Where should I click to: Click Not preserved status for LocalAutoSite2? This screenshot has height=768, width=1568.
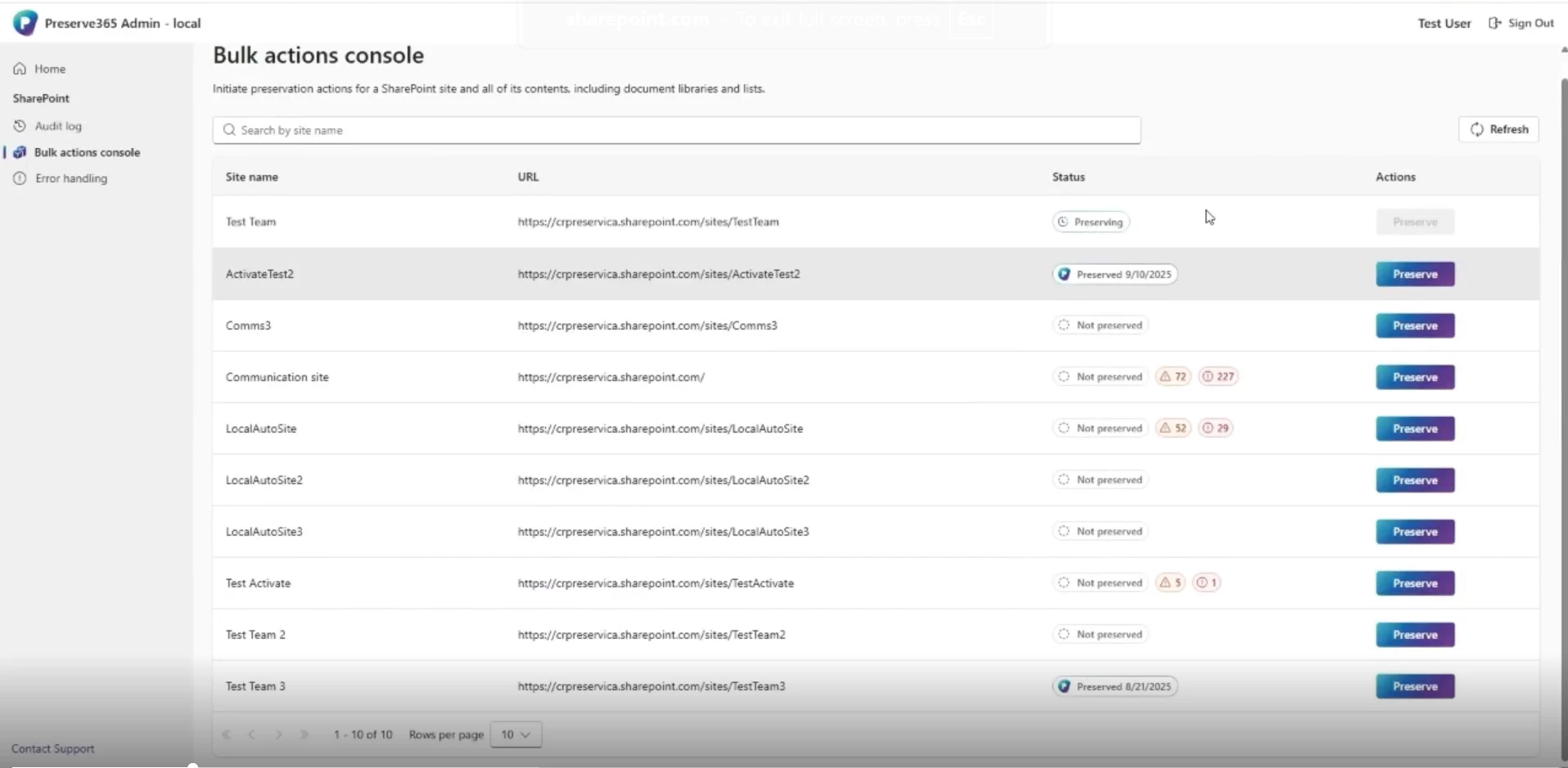click(x=1100, y=480)
